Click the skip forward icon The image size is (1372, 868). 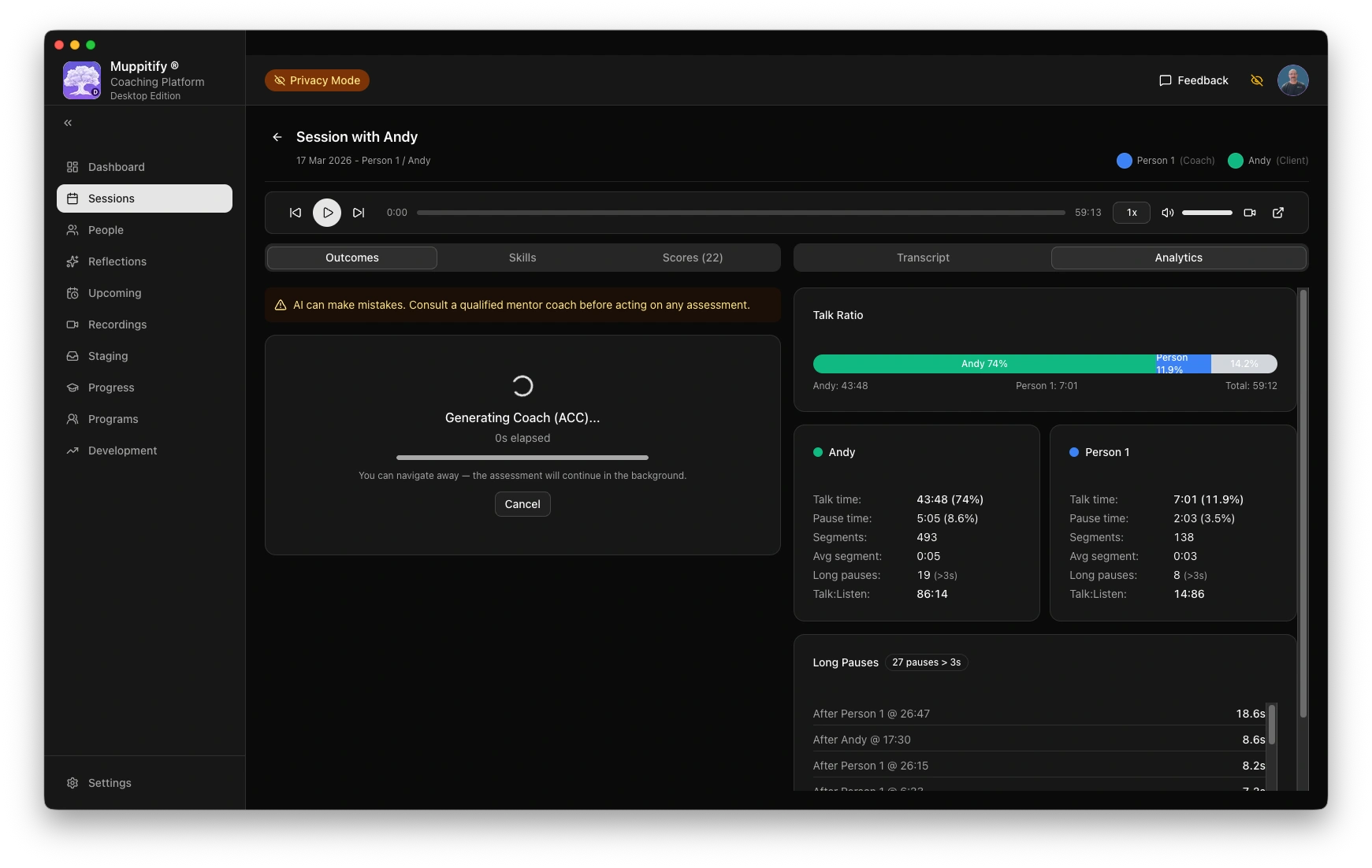[x=359, y=213]
